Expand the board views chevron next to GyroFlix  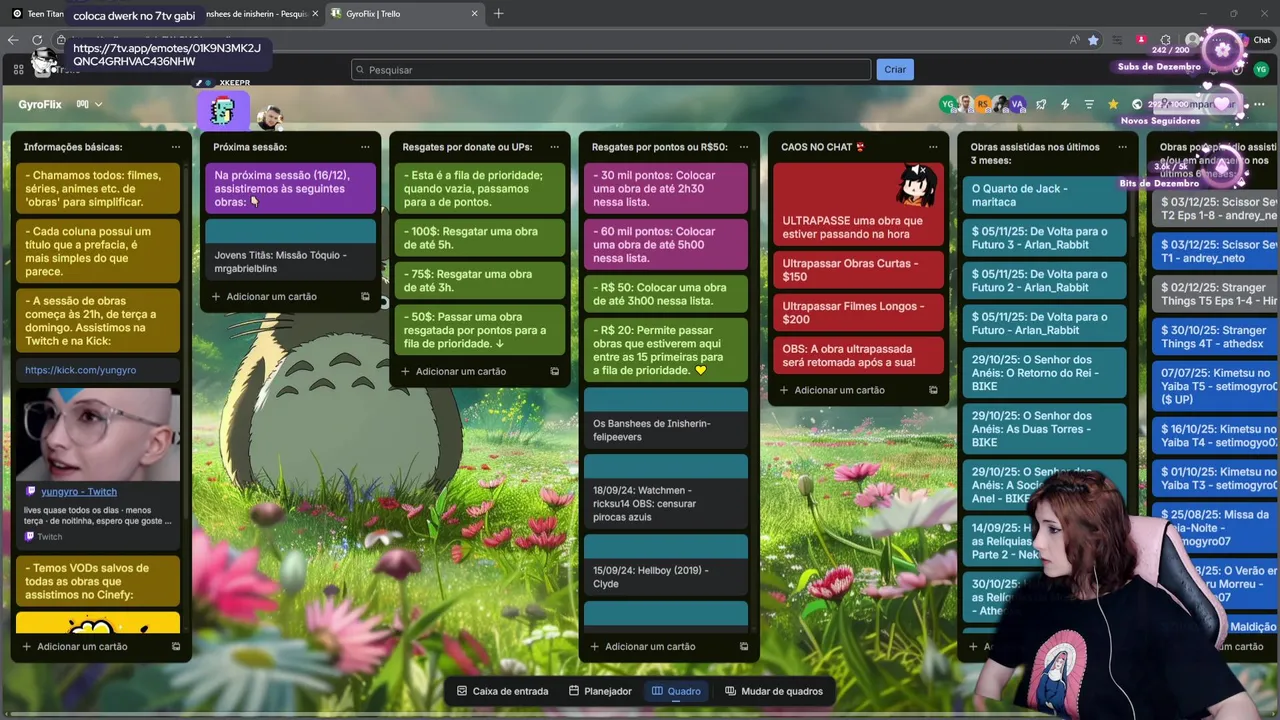[x=98, y=104]
